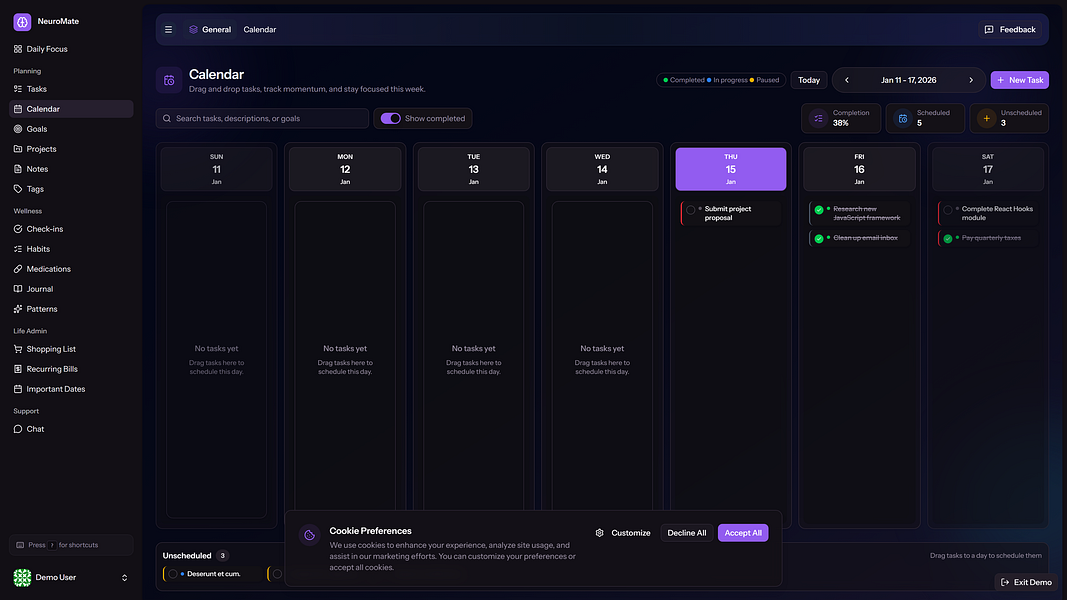Viewport: 1067px width, 600px height.
Task: Click the search magnifier icon
Action: click(167, 118)
